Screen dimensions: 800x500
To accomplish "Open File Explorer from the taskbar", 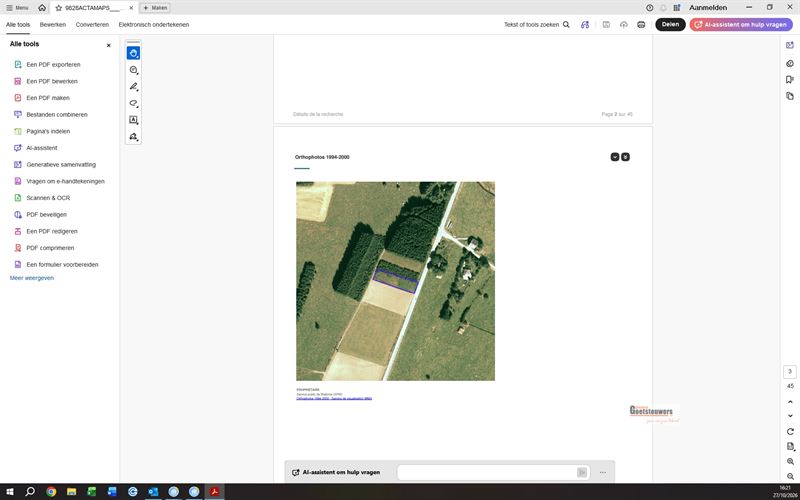I will pyautogui.click(x=71, y=492).
